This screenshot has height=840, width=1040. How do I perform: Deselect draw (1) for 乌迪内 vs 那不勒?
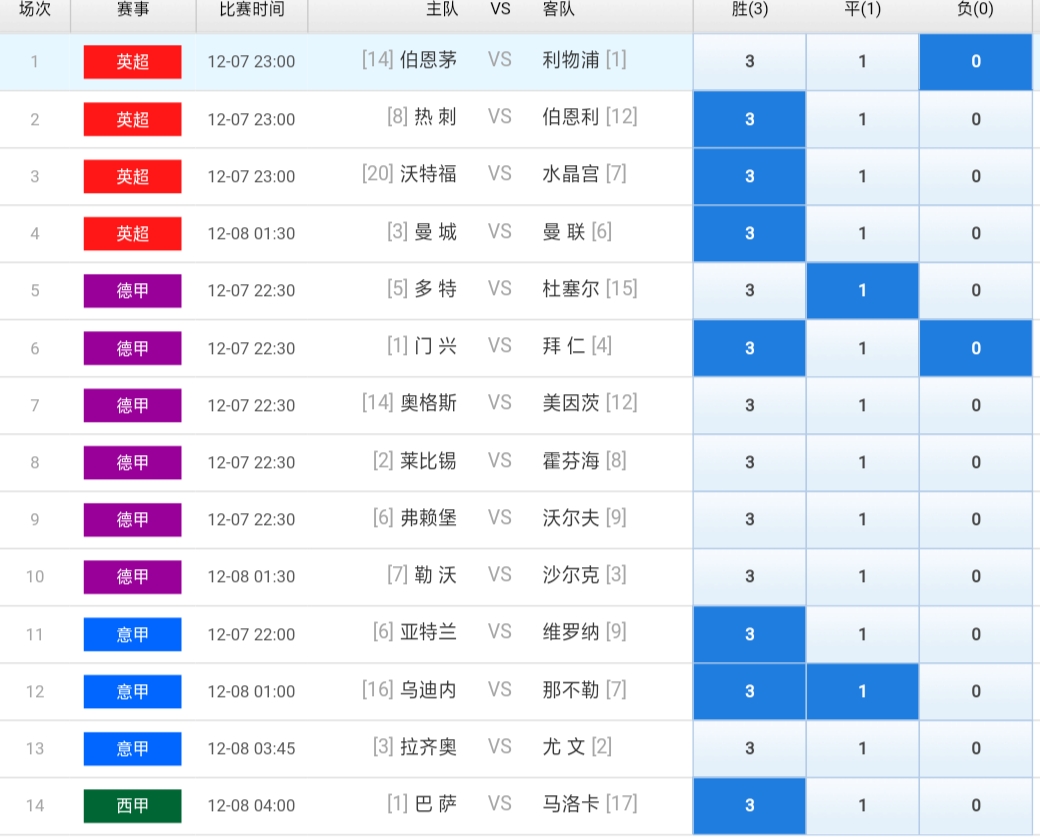point(862,691)
